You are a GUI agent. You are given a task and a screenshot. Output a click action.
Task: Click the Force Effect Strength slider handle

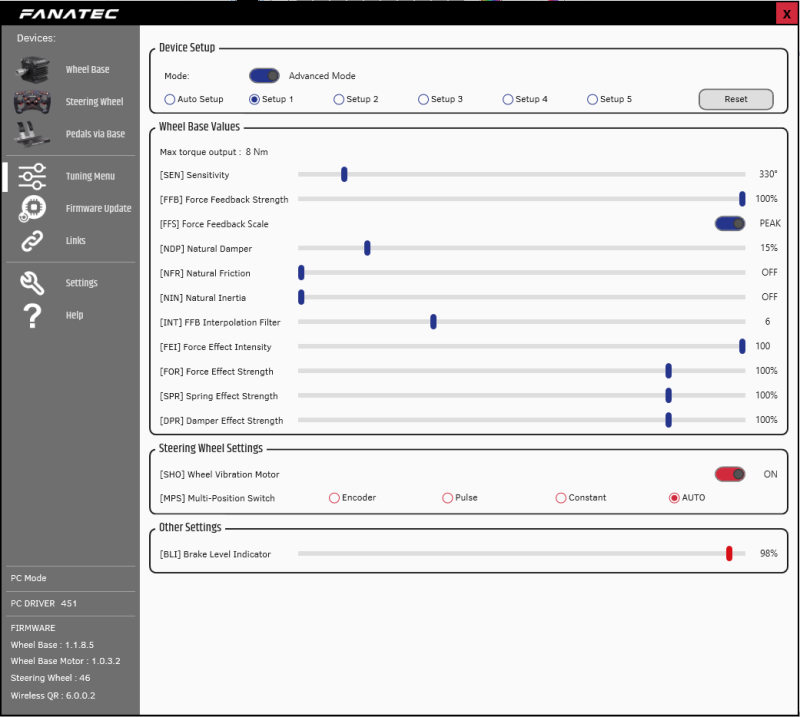tap(668, 370)
